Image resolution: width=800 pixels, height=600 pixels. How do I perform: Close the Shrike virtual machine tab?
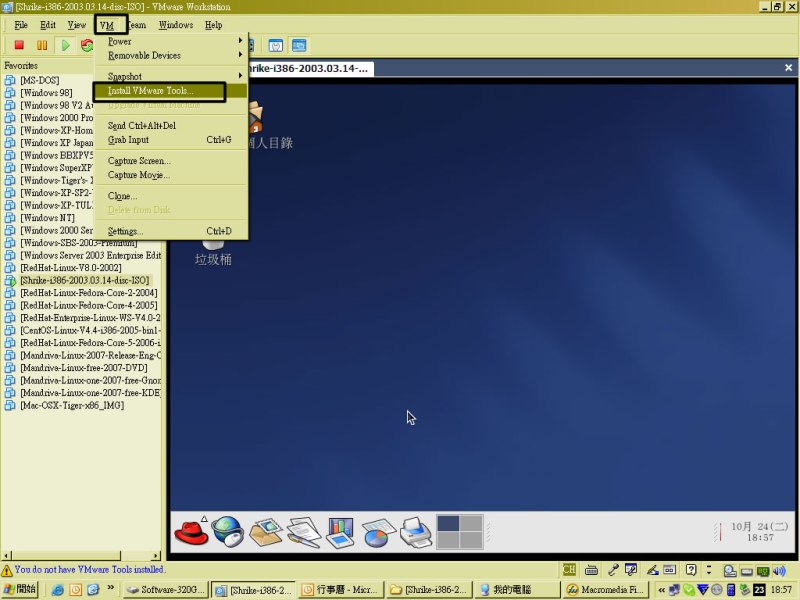pos(788,68)
